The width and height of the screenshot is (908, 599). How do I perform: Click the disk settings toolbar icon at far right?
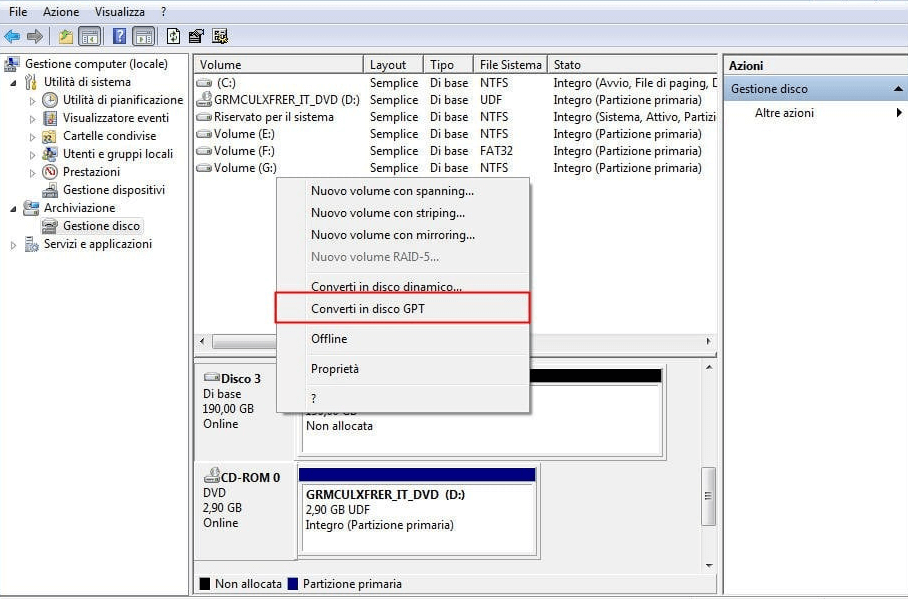coord(220,36)
